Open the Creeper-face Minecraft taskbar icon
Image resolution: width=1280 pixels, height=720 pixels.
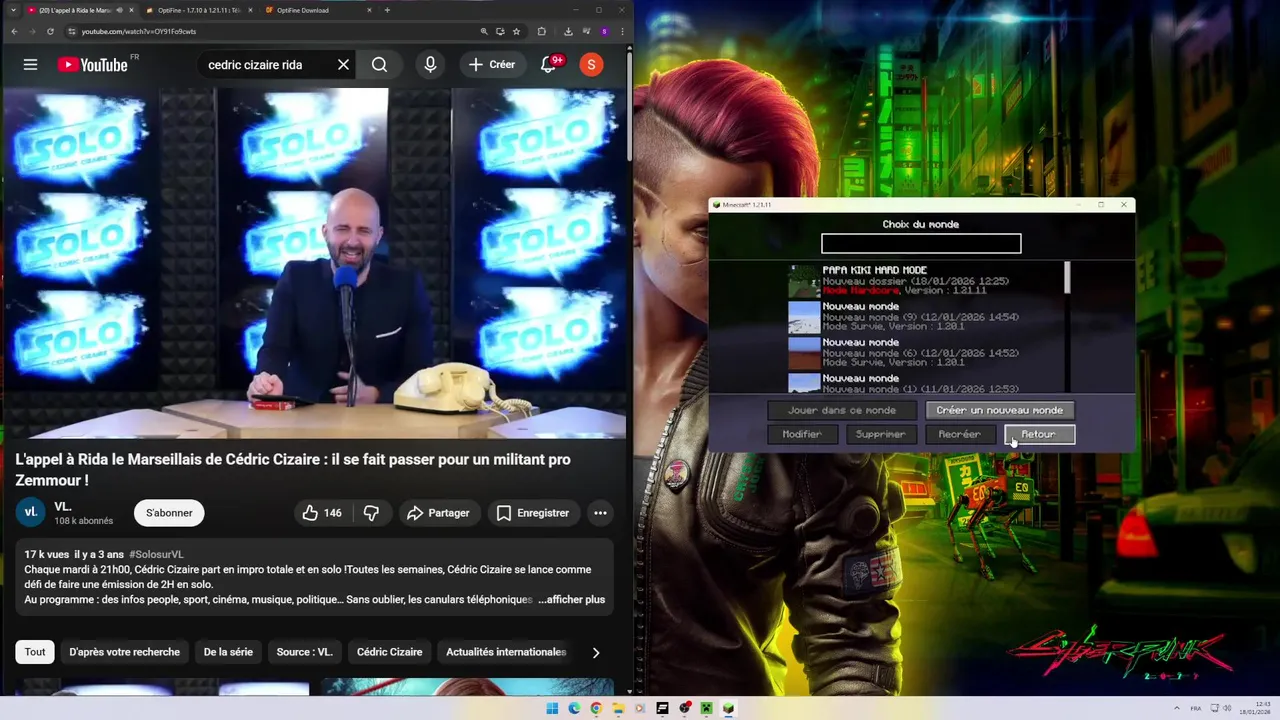pyautogui.click(x=706, y=708)
